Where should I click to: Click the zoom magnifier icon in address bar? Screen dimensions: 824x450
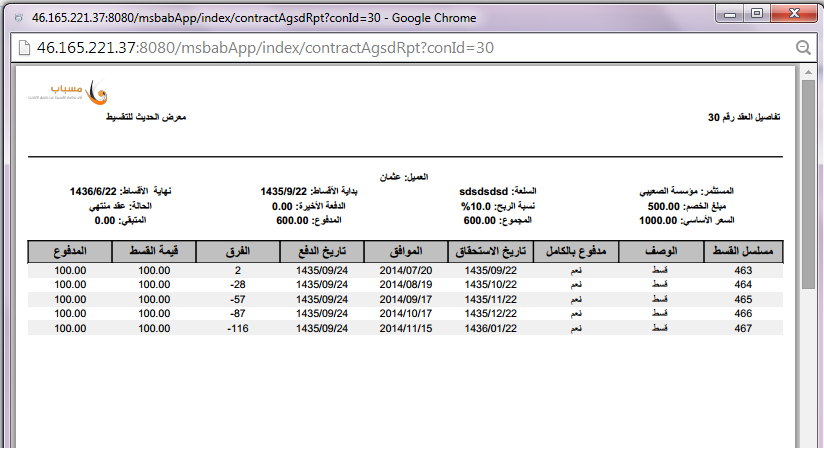pos(803,48)
